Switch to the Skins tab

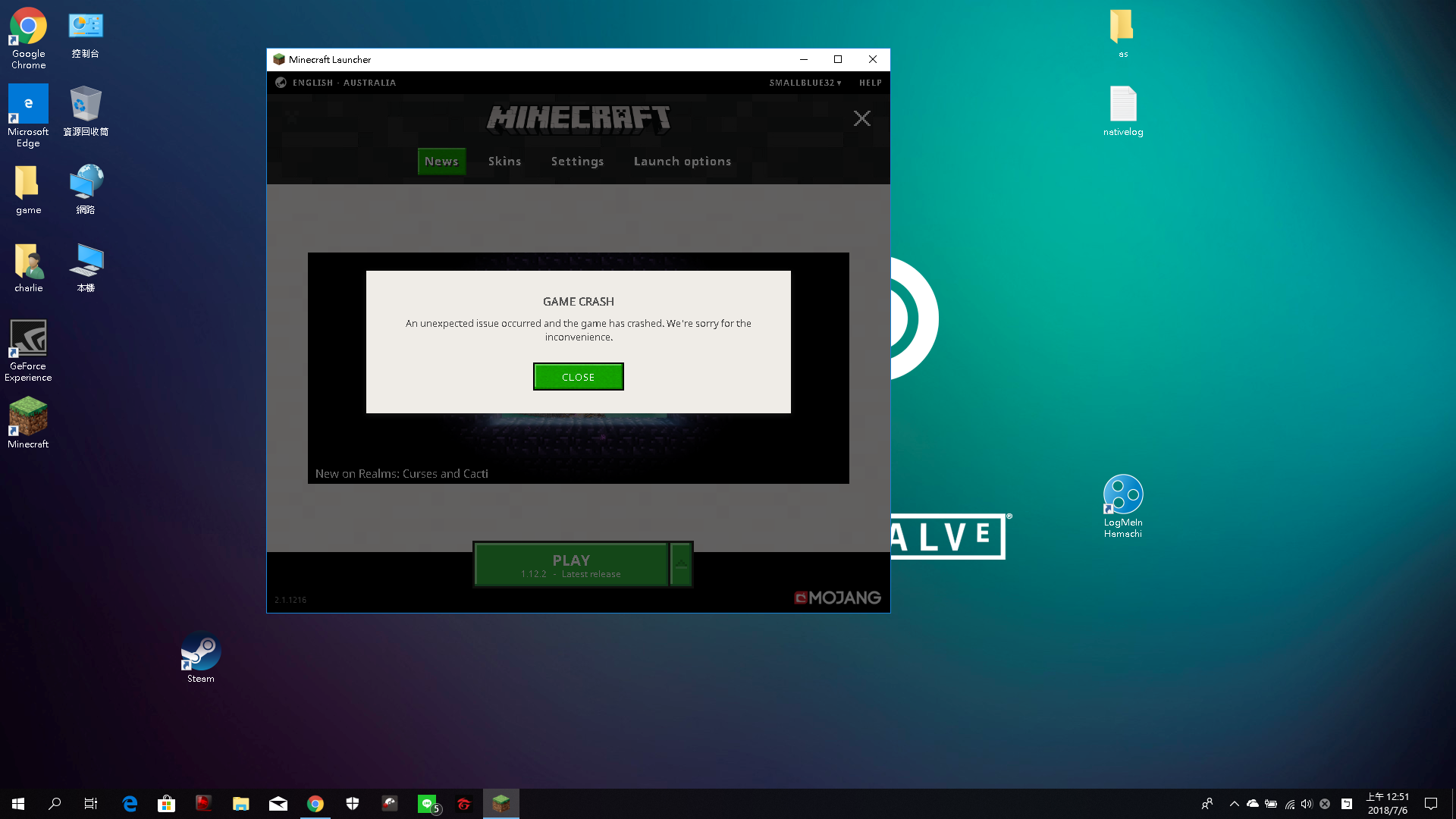pos(504,162)
